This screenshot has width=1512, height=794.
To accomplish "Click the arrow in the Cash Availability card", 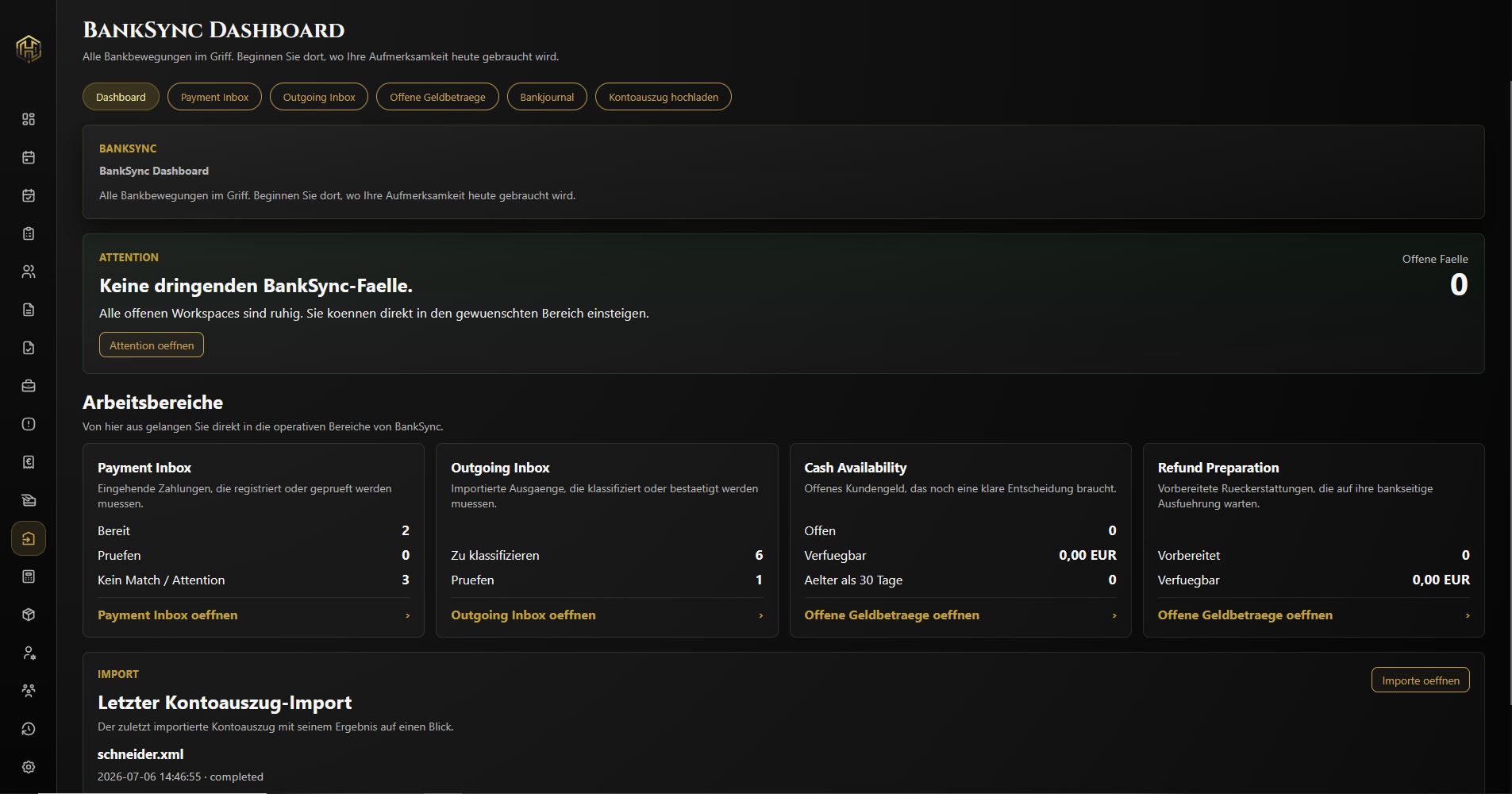I will 1114,615.
